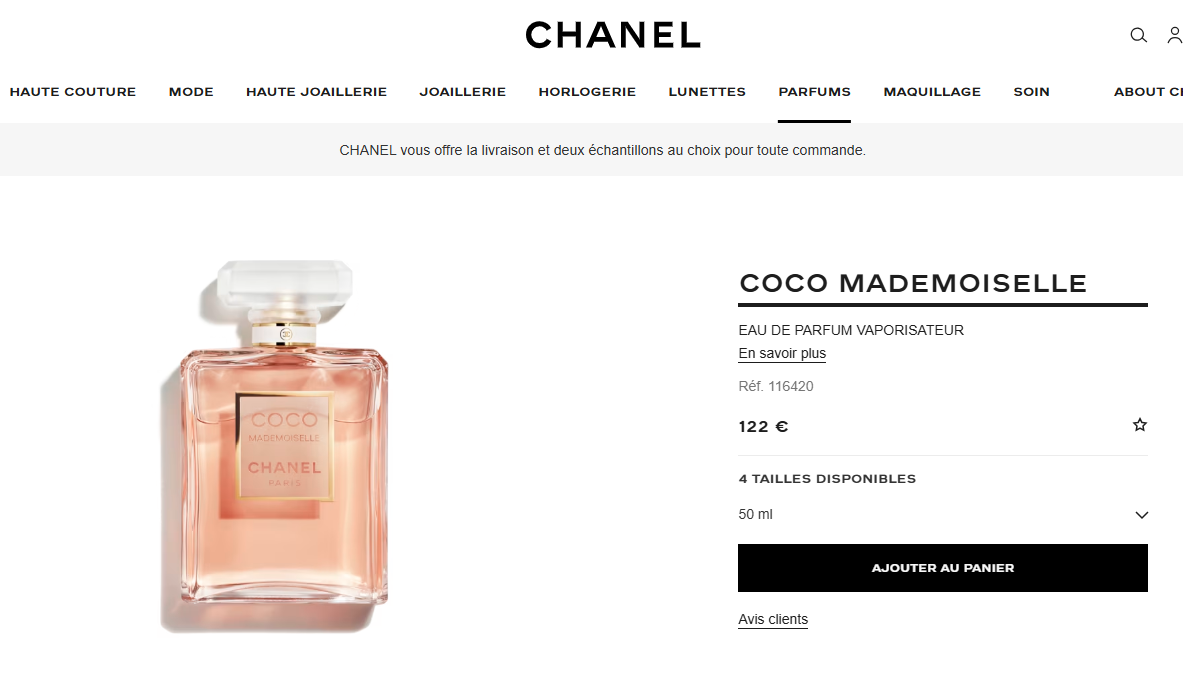This screenshot has width=1183, height=689.
Task: Go to the Horlogerie section
Action: tap(587, 91)
